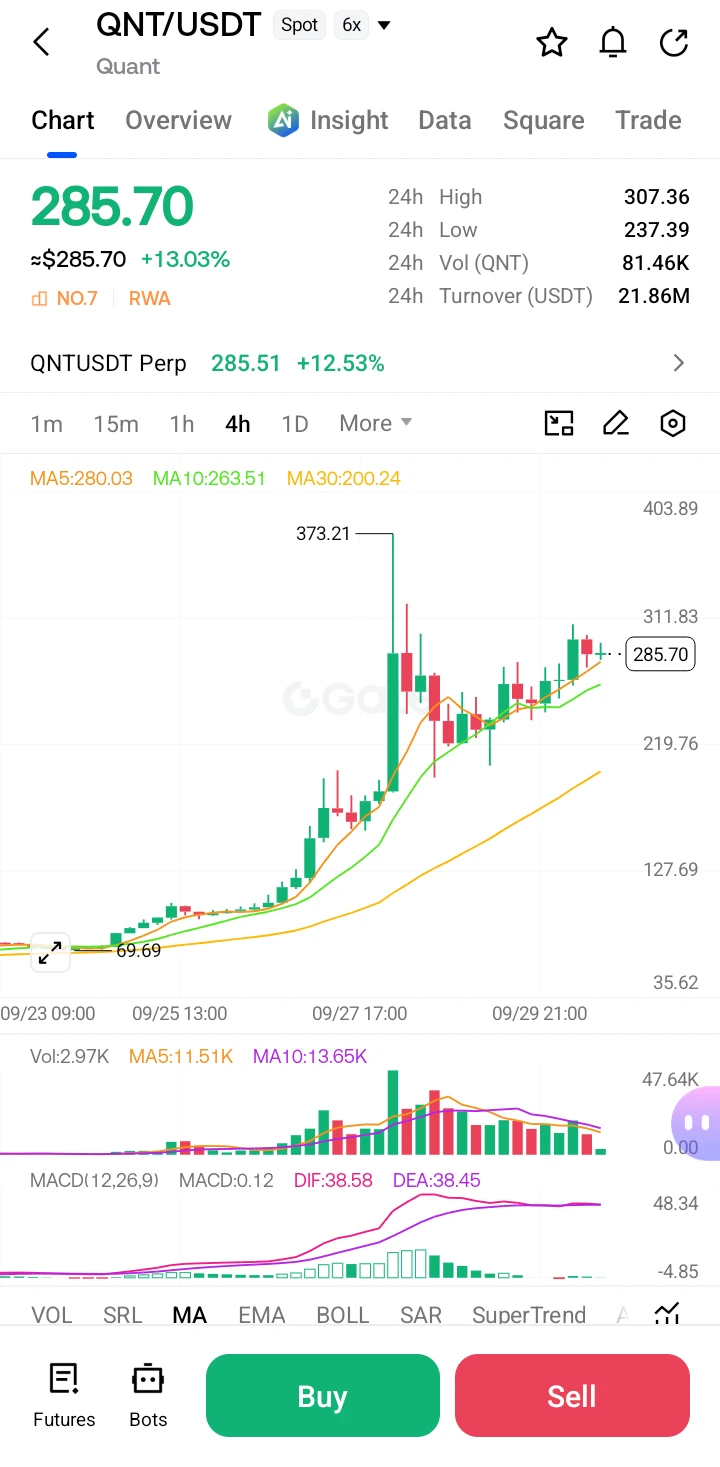Toggle the BOLL indicator
Screen dimensions: 720x1467
(x=343, y=1314)
